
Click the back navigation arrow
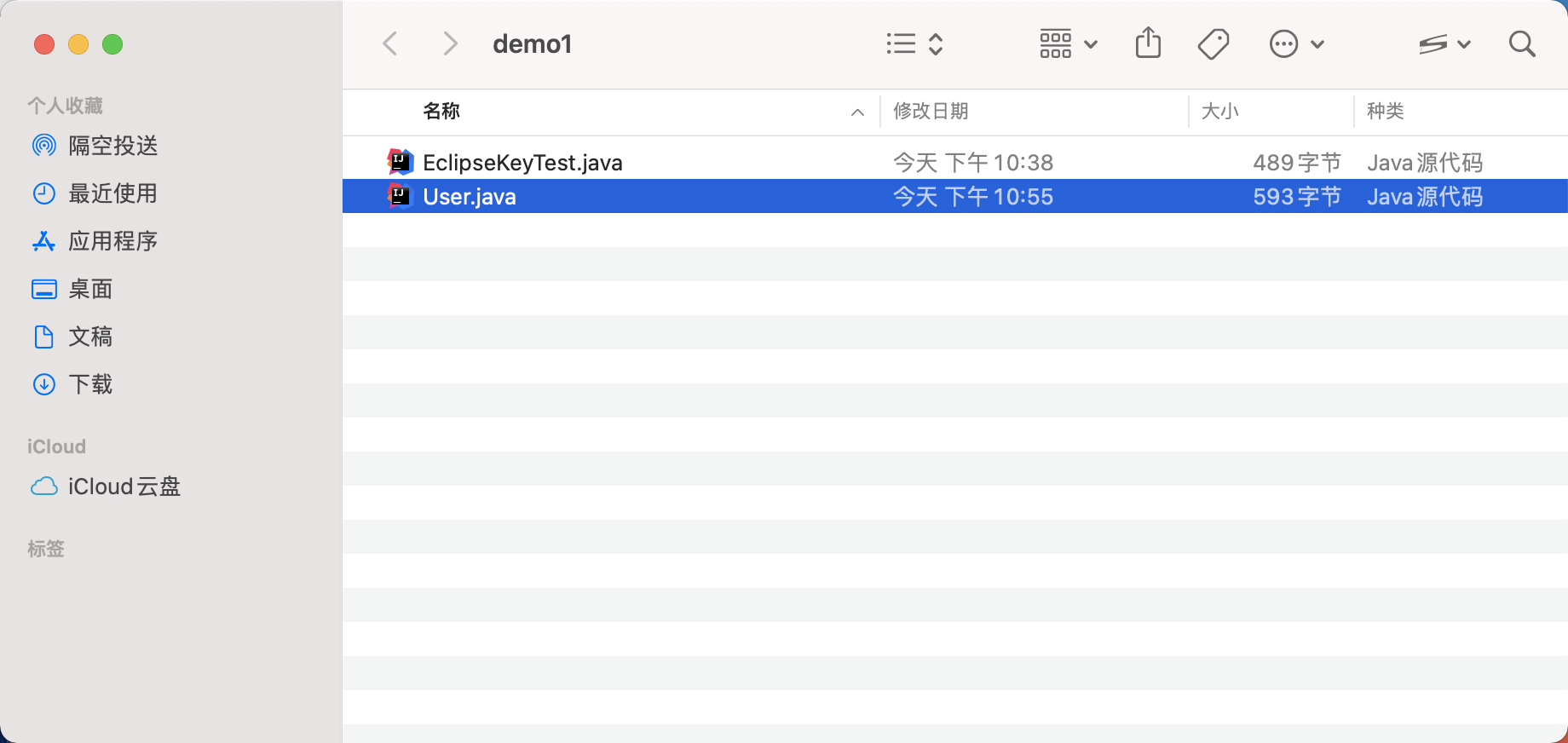click(x=390, y=43)
